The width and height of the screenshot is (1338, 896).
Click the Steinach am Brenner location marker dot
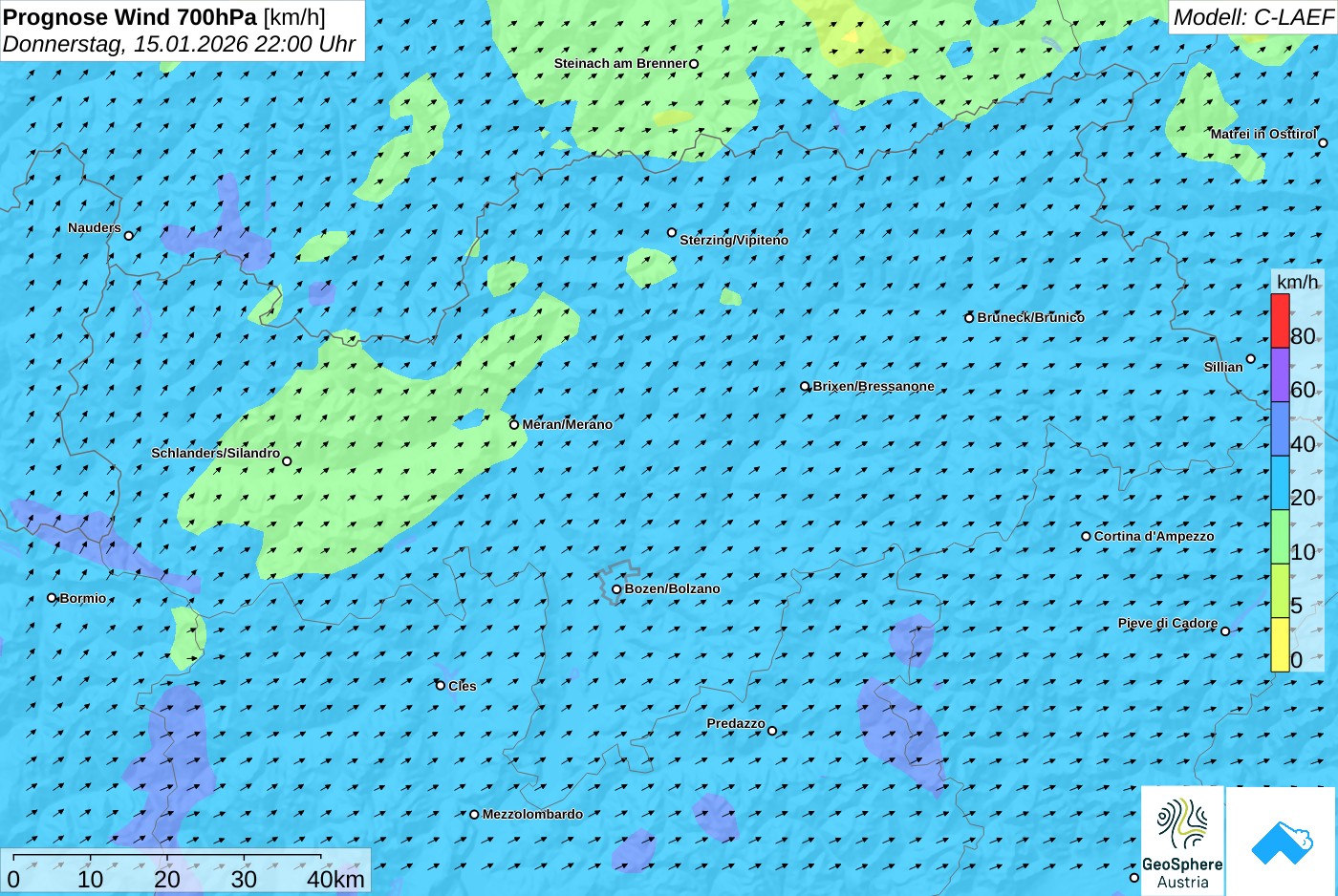click(694, 64)
